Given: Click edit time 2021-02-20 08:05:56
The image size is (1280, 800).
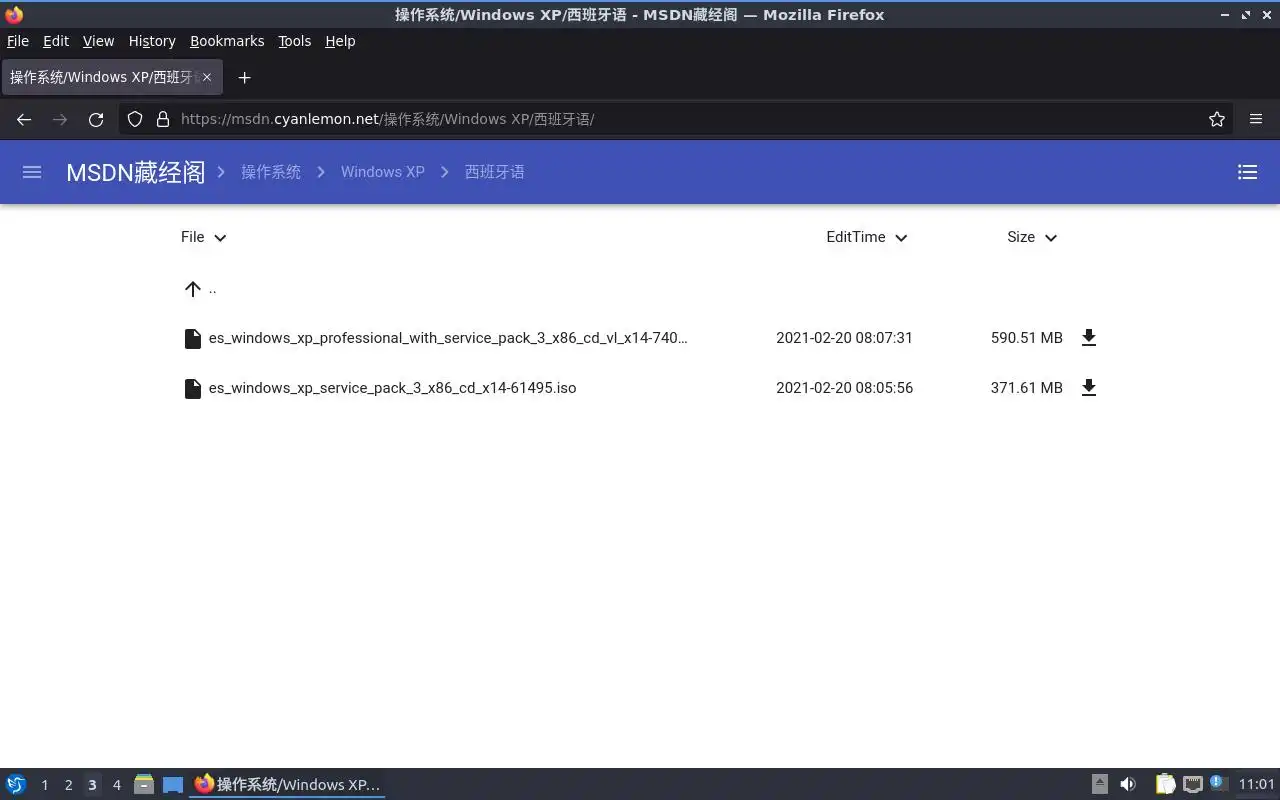Looking at the screenshot, I should tap(845, 388).
